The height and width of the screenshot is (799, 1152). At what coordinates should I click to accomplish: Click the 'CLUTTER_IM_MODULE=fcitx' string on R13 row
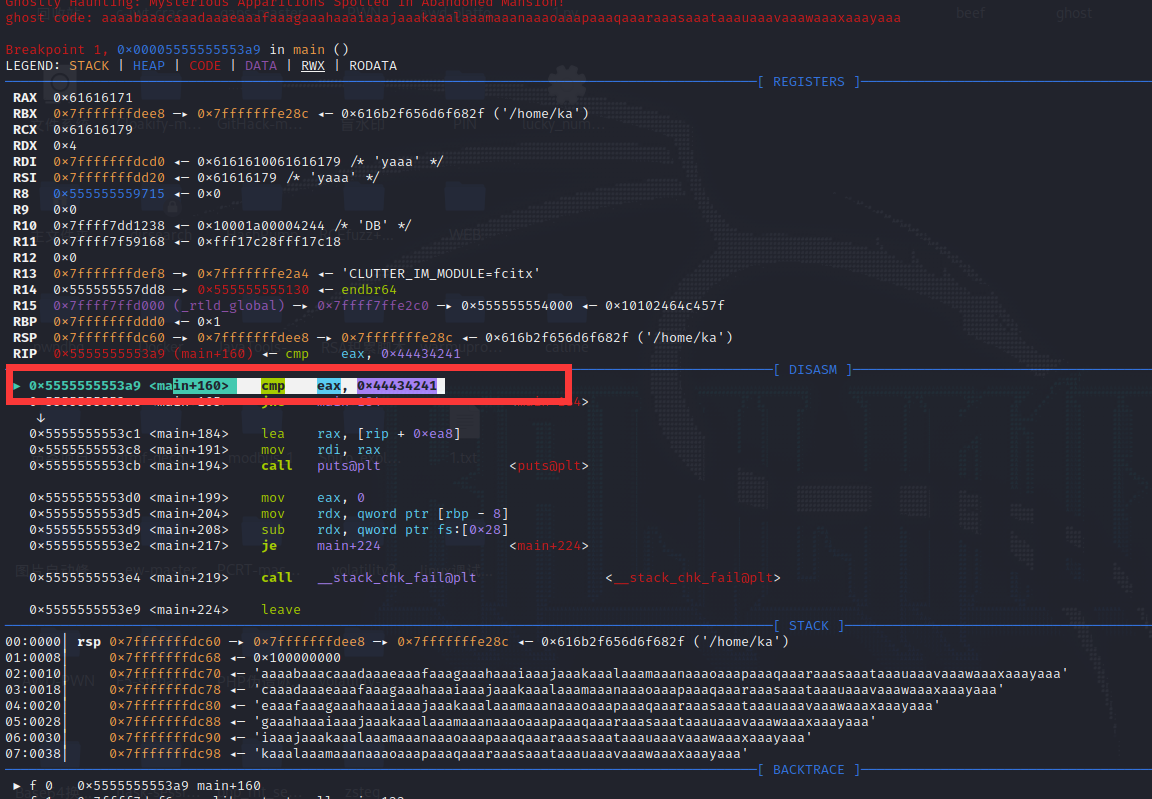click(441, 274)
